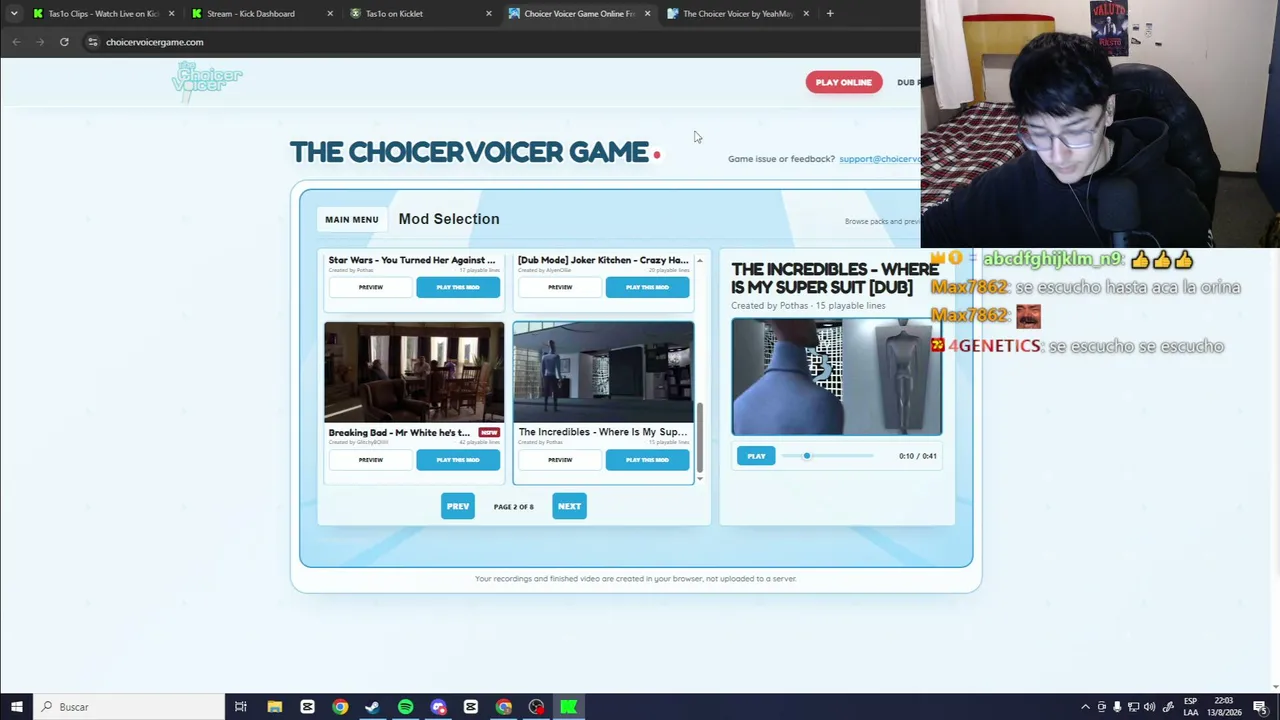Open the volume control in system tray
1280x720 pixels.
(x=1150, y=707)
